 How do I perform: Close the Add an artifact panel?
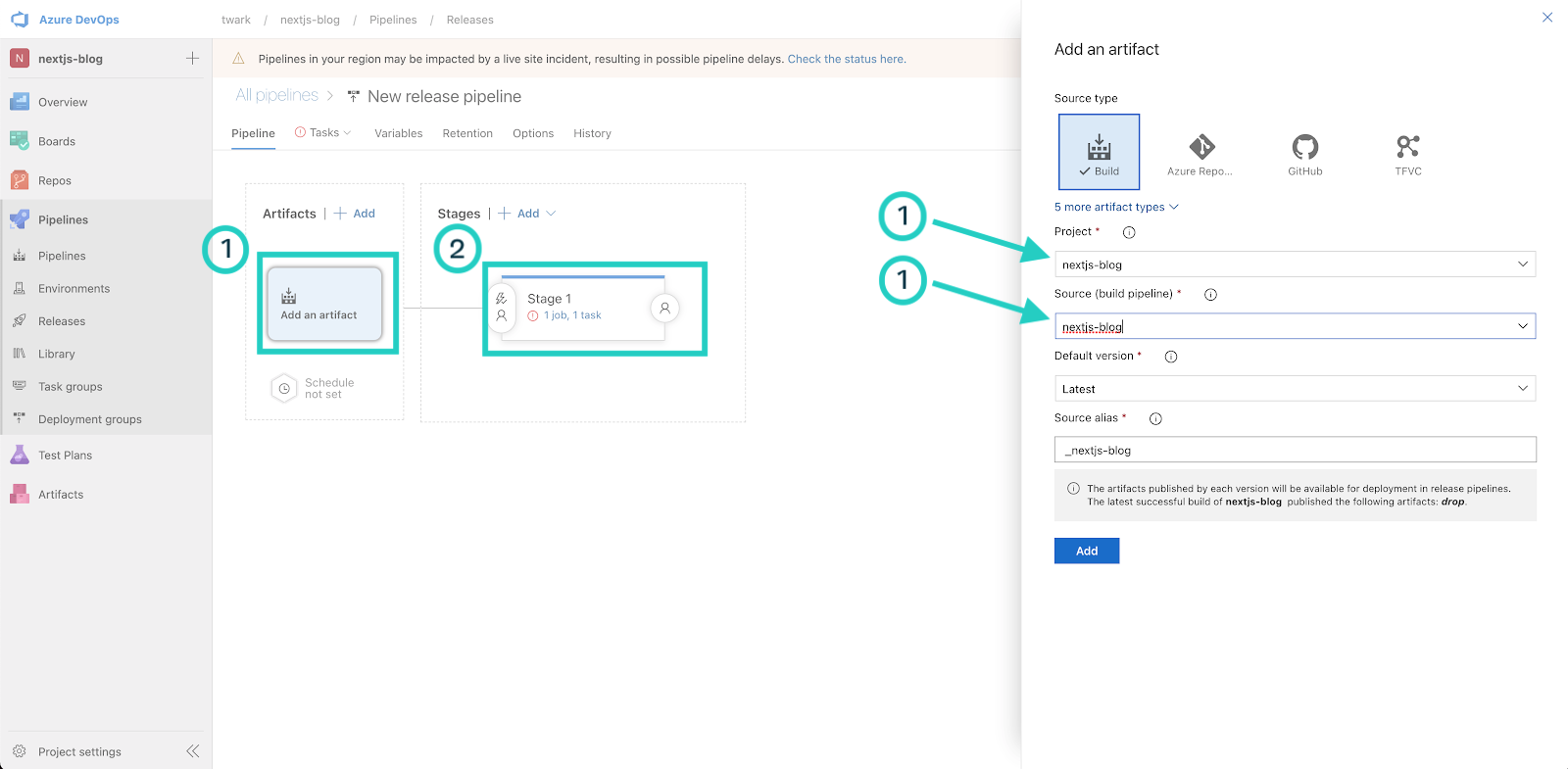[x=1547, y=17]
